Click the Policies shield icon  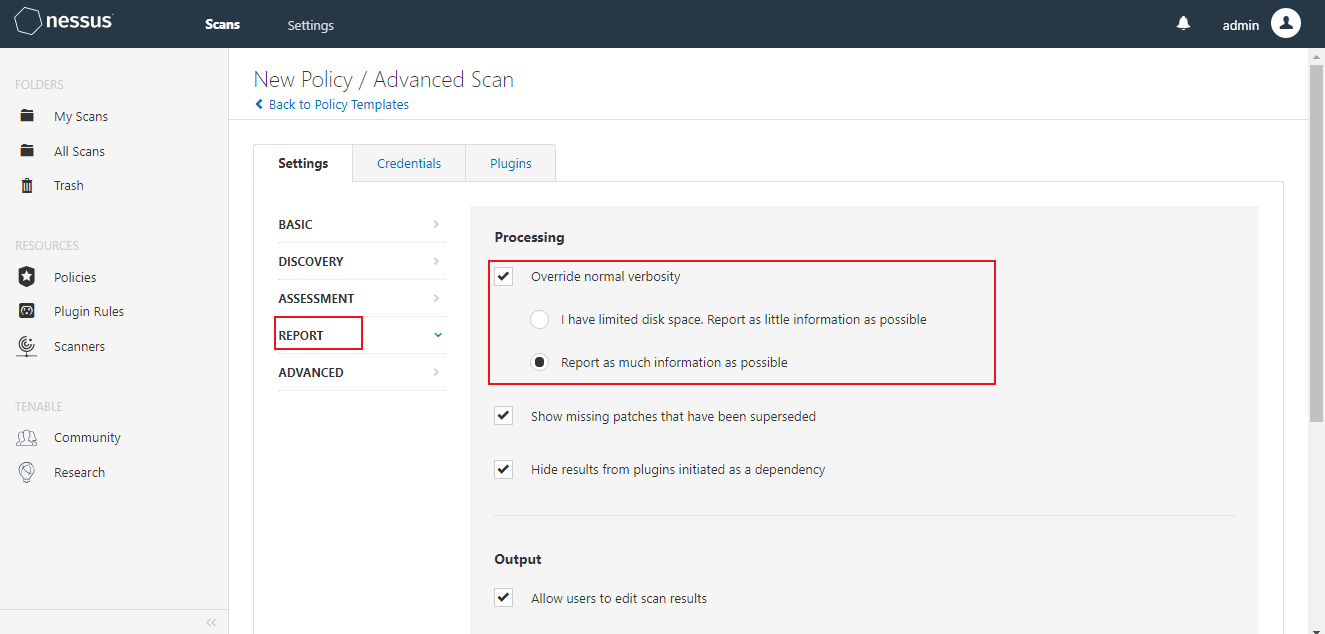(28, 277)
